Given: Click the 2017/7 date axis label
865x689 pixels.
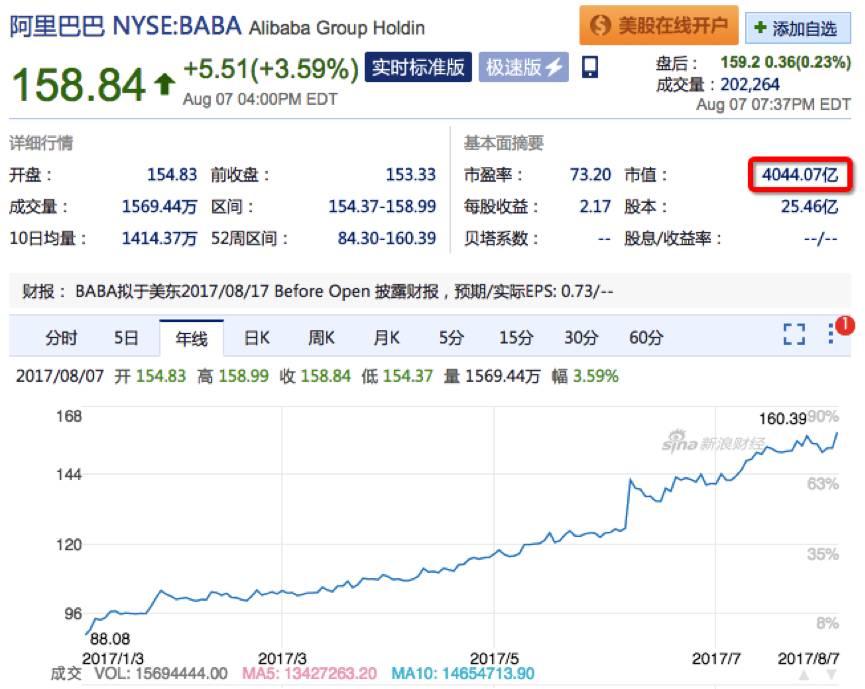Looking at the screenshot, I should coord(716,658).
